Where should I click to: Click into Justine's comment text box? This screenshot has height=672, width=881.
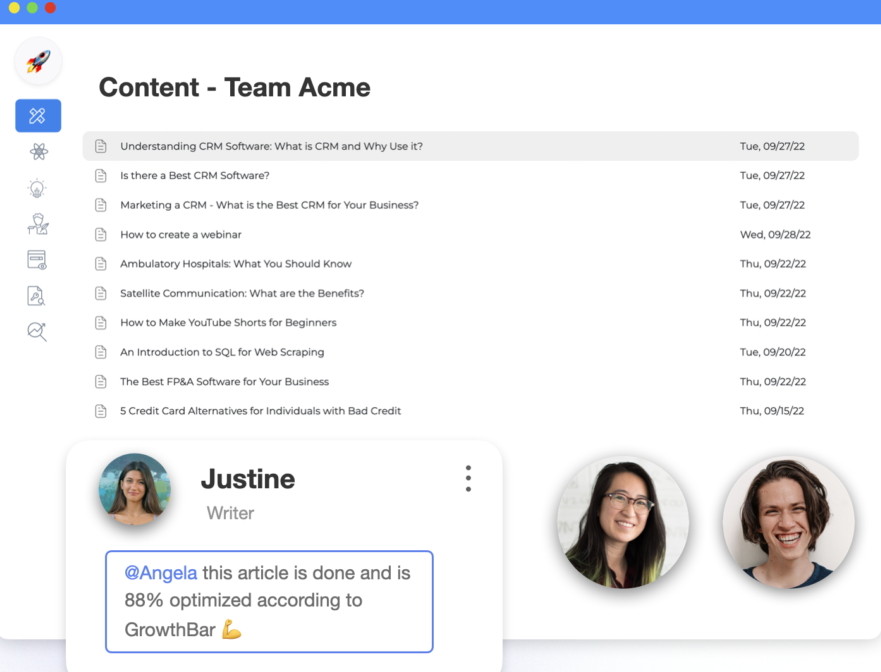pyautogui.click(x=269, y=601)
